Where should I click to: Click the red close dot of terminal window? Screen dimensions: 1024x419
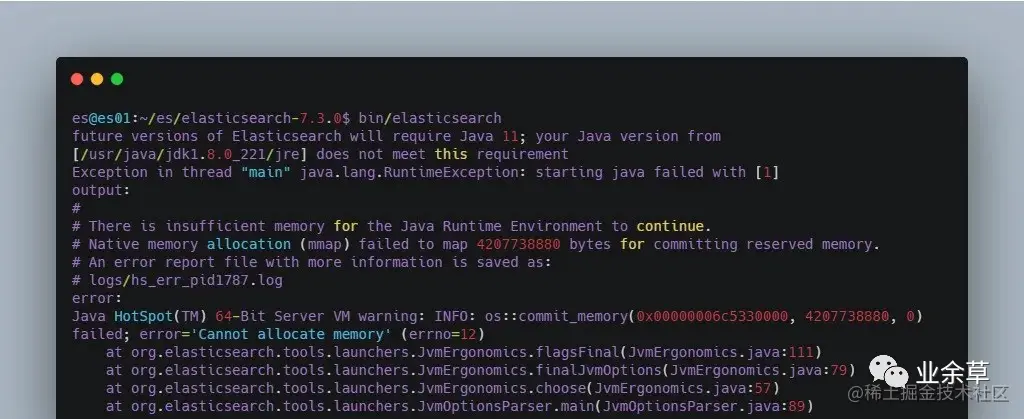(77, 79)
